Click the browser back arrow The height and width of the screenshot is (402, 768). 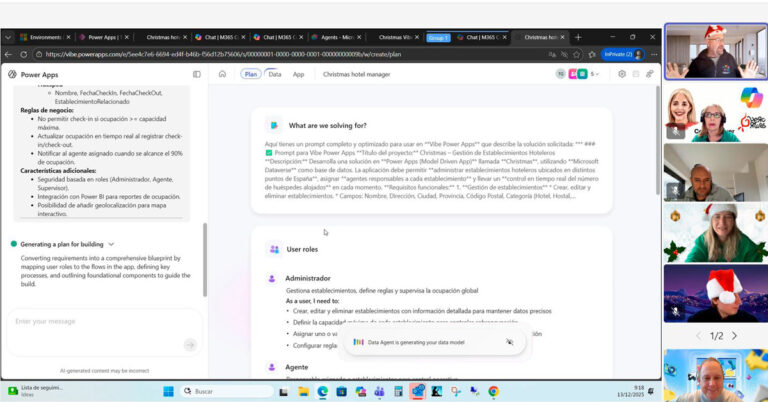[8, 54]
